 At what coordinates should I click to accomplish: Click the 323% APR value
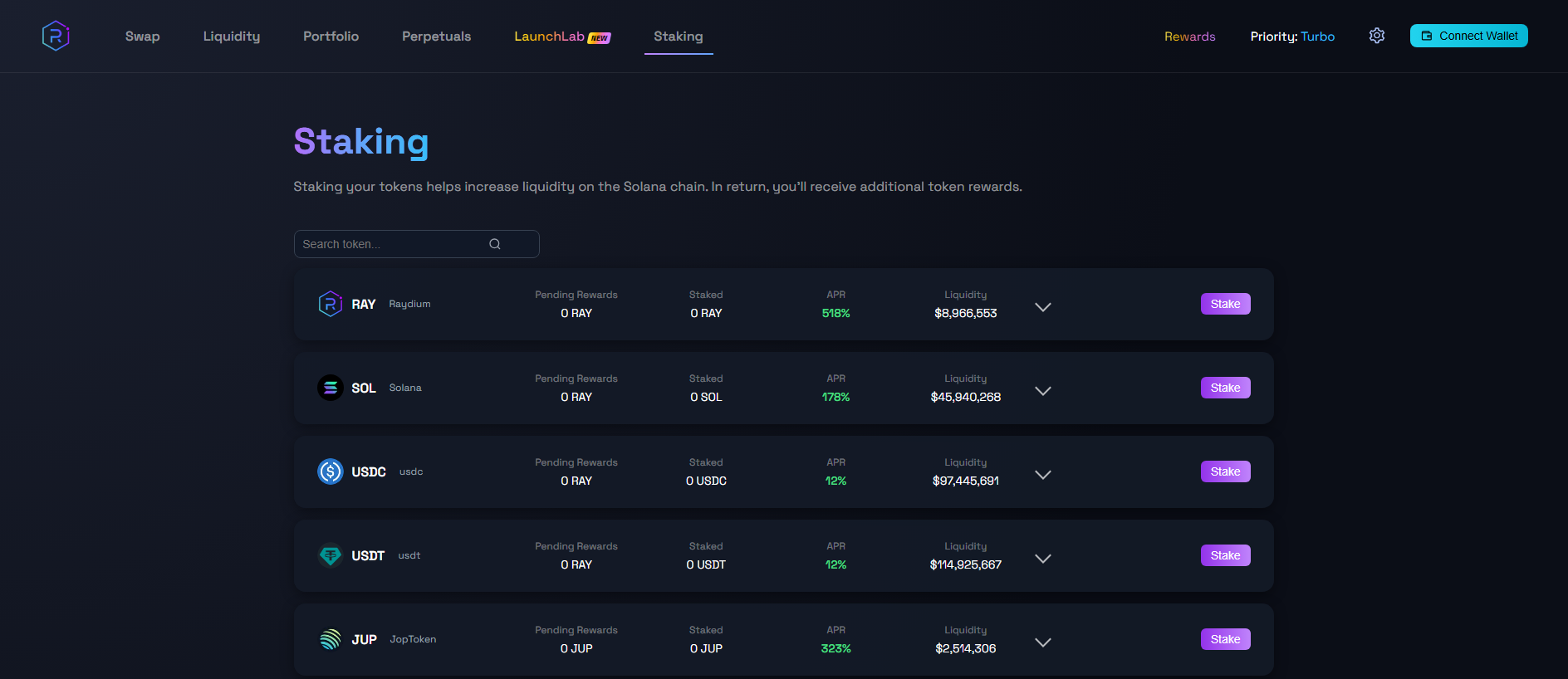[x=835, y=648]
